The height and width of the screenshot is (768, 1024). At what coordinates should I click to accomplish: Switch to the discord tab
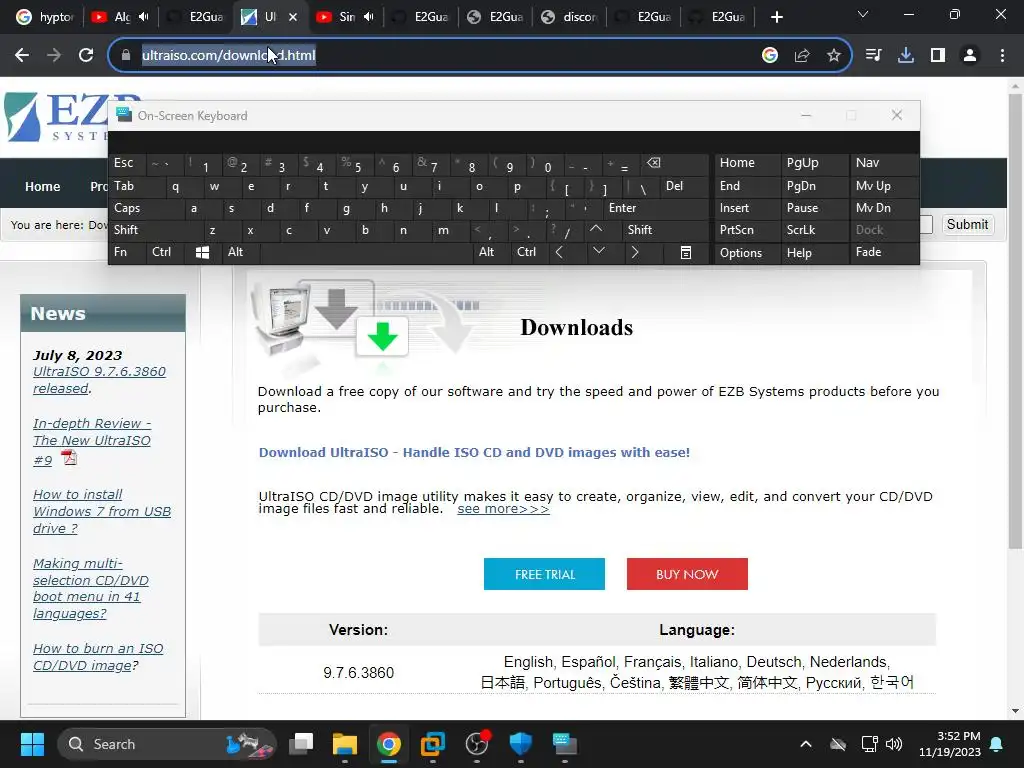(569, 17)
